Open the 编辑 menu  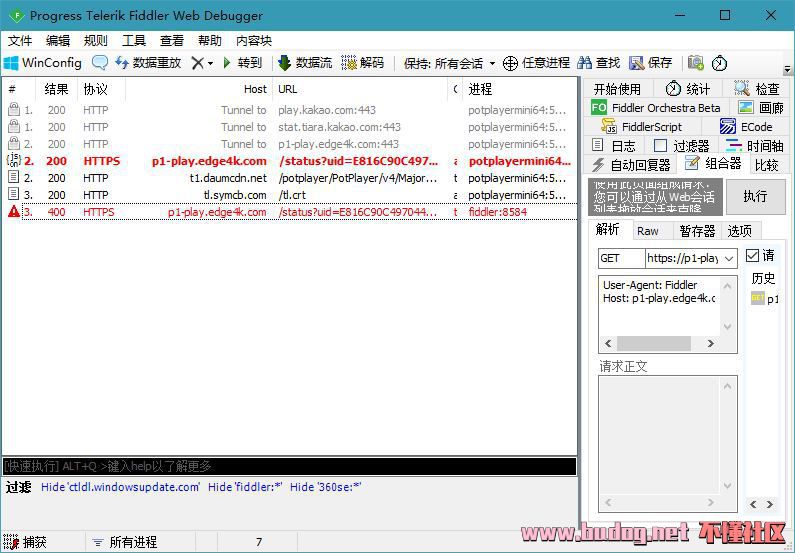tap(58, 41)
